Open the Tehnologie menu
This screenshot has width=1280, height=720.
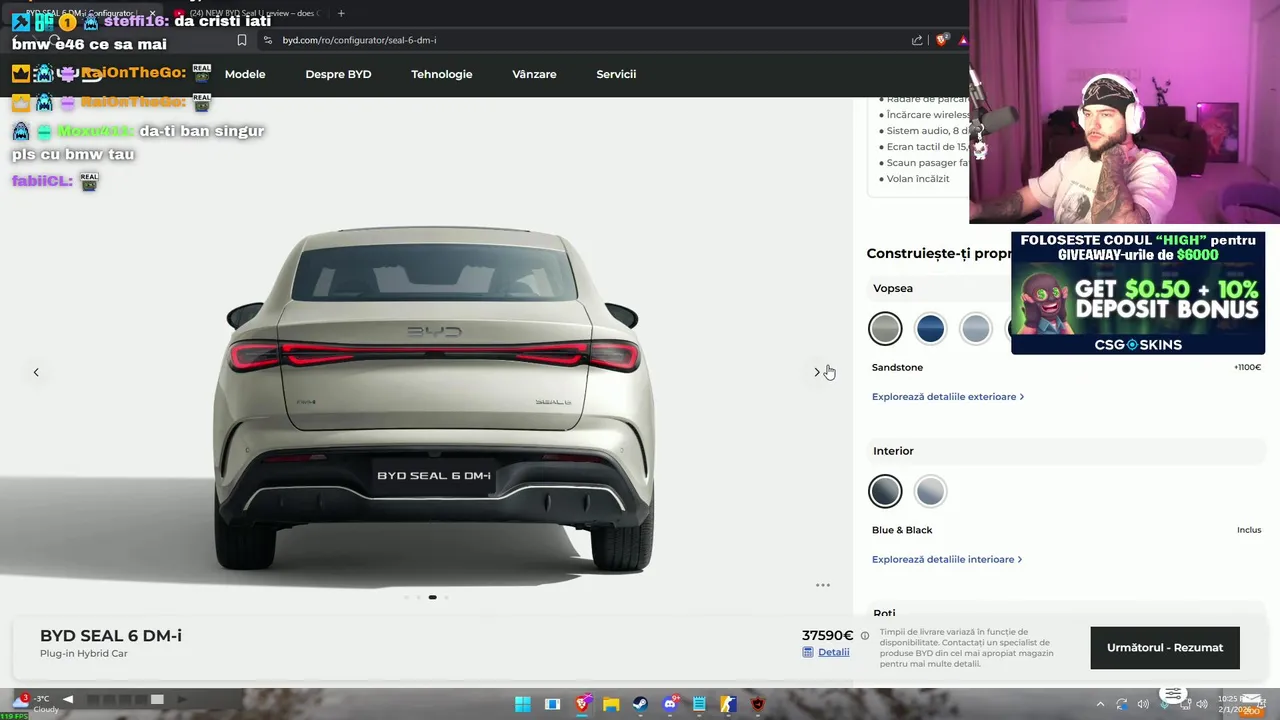442,74
